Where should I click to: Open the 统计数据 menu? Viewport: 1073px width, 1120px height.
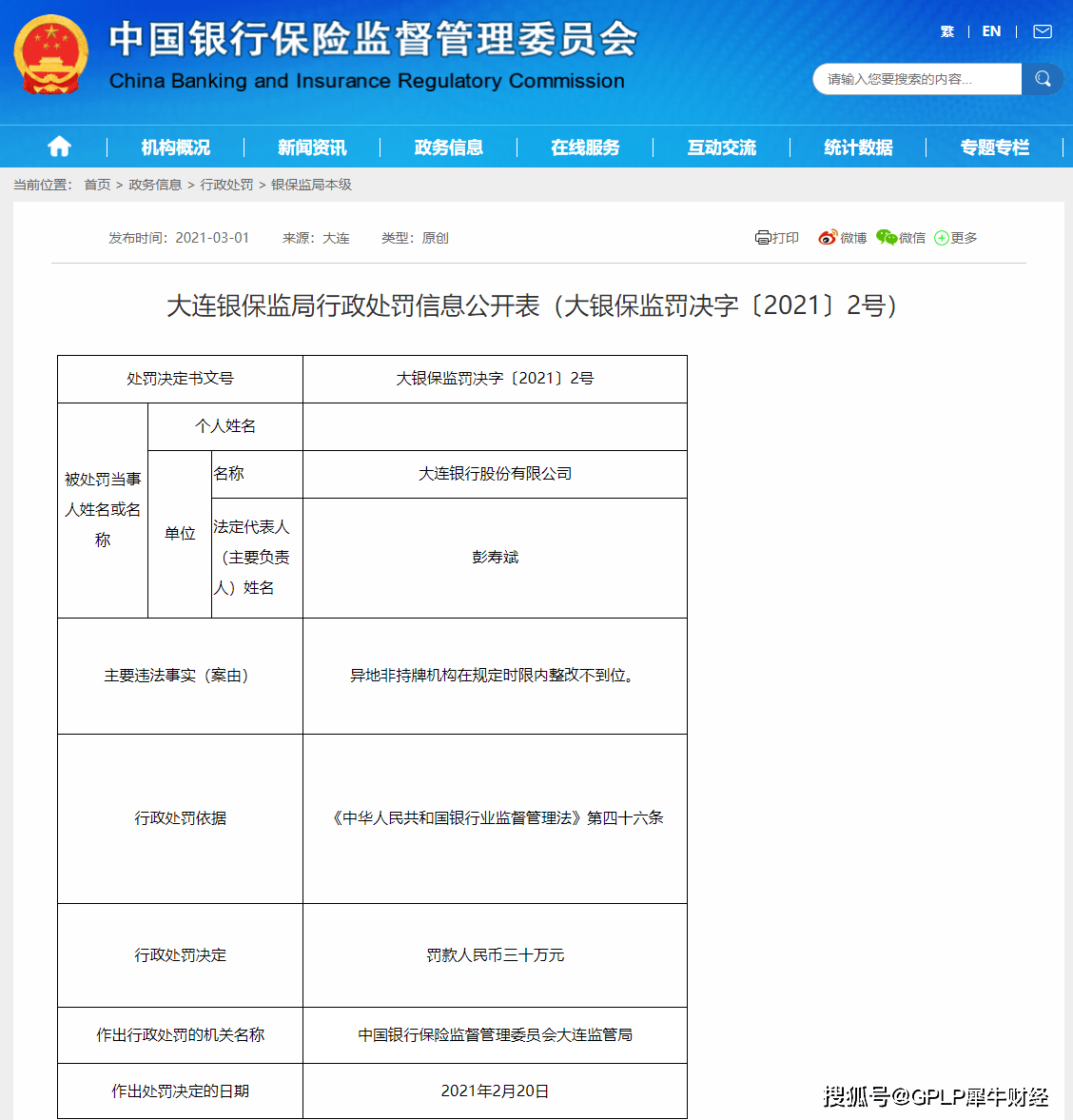coord(858,147)
